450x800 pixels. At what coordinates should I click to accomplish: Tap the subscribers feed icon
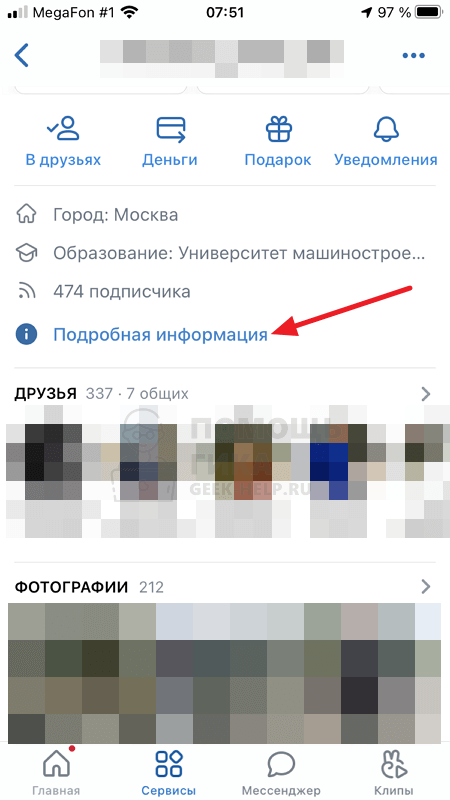(27, 292)
